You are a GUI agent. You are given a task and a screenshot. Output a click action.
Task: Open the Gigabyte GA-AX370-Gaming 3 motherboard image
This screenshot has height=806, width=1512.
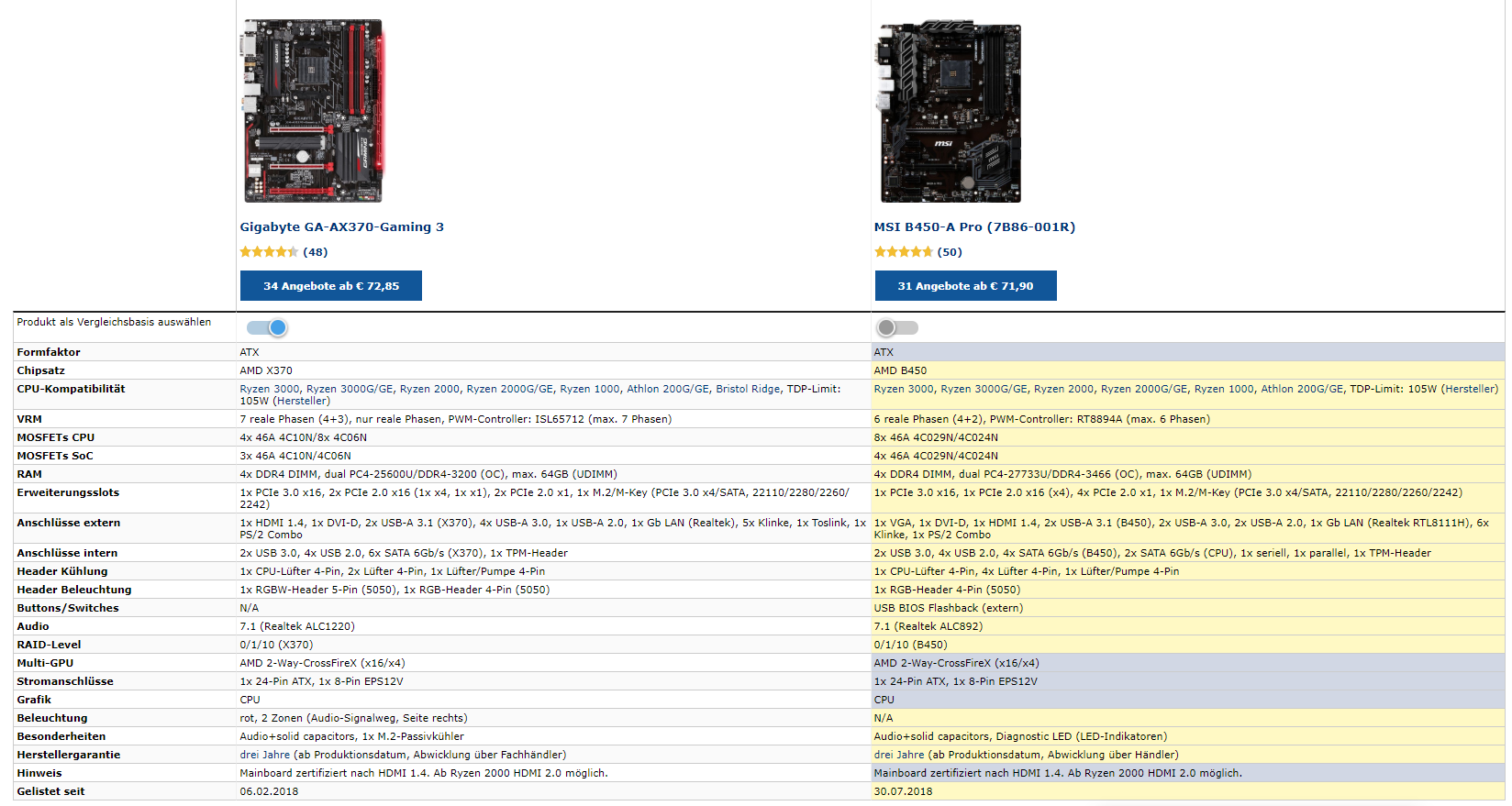(x=313, y=110)
